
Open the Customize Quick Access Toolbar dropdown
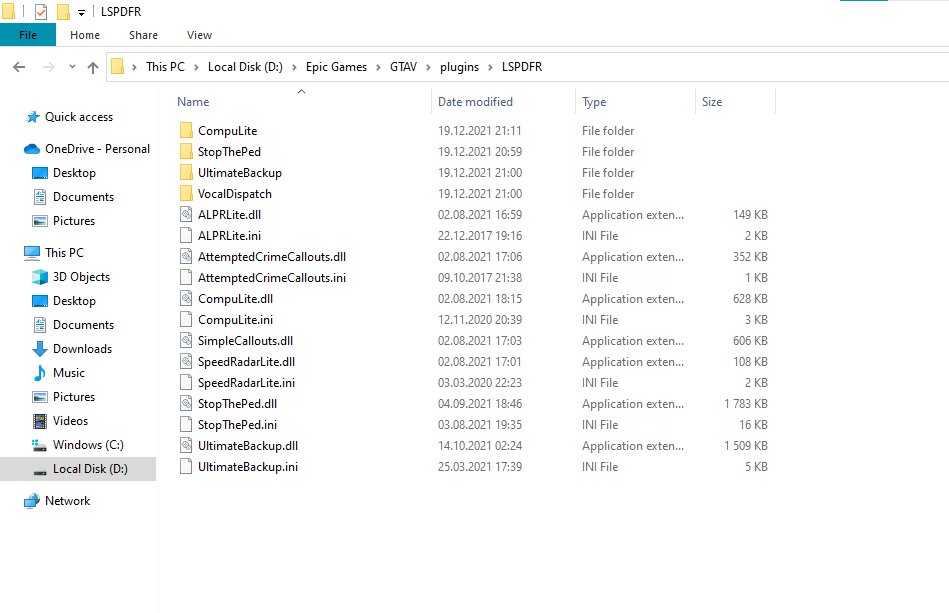[x=81, y=12]
